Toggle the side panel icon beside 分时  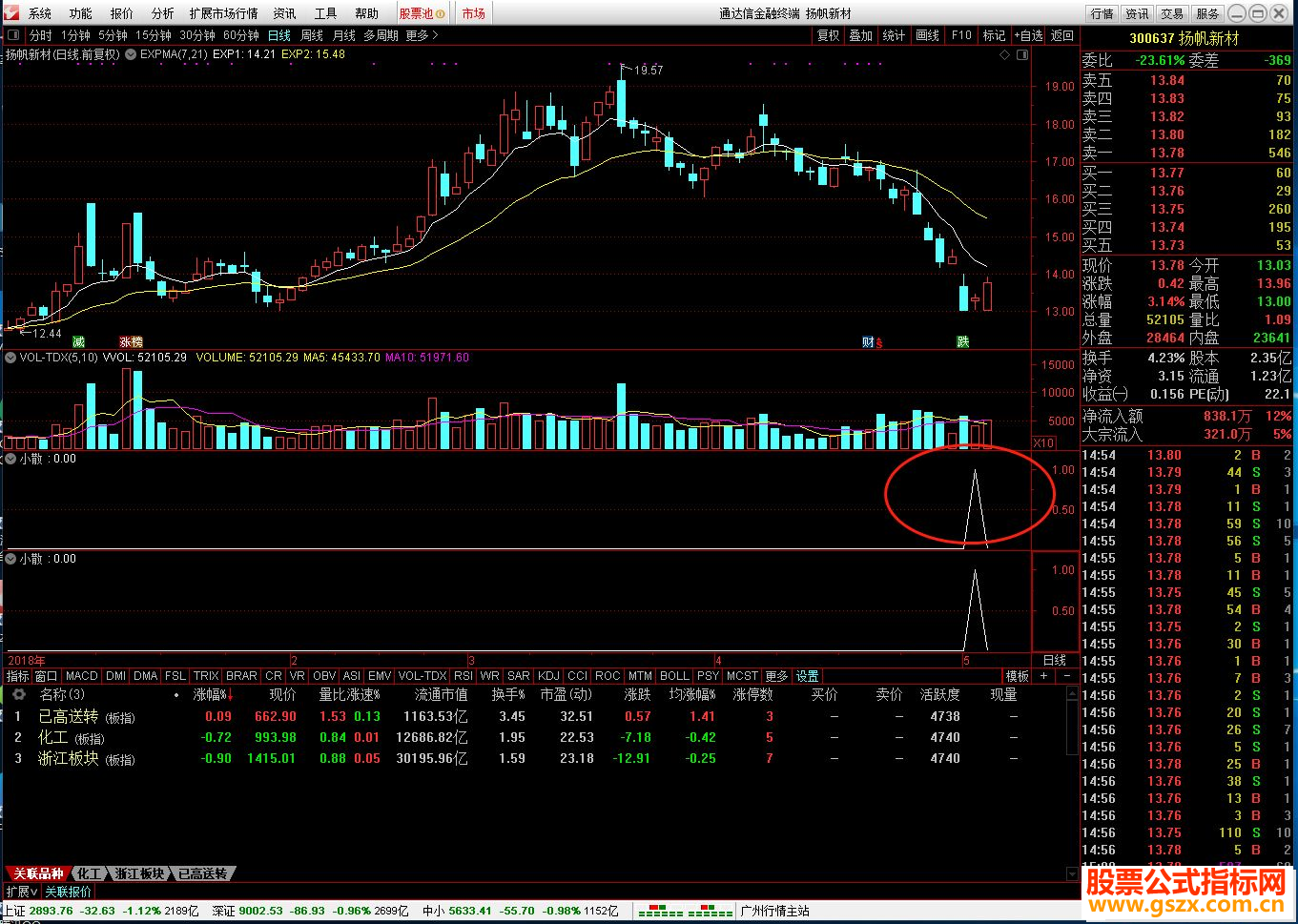click(13, 35)
